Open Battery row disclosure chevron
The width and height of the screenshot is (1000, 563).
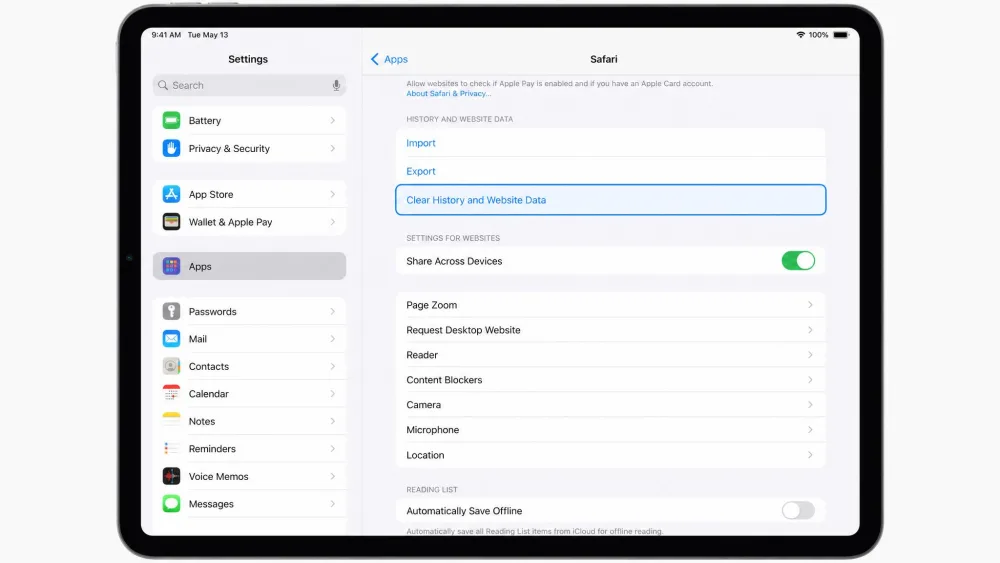332,121
